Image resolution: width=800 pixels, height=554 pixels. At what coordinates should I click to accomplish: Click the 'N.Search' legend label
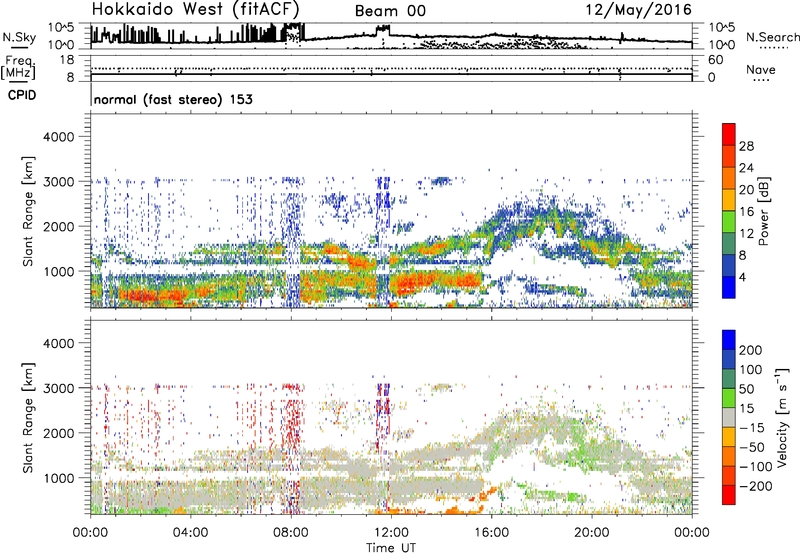[x=772, y=37]
